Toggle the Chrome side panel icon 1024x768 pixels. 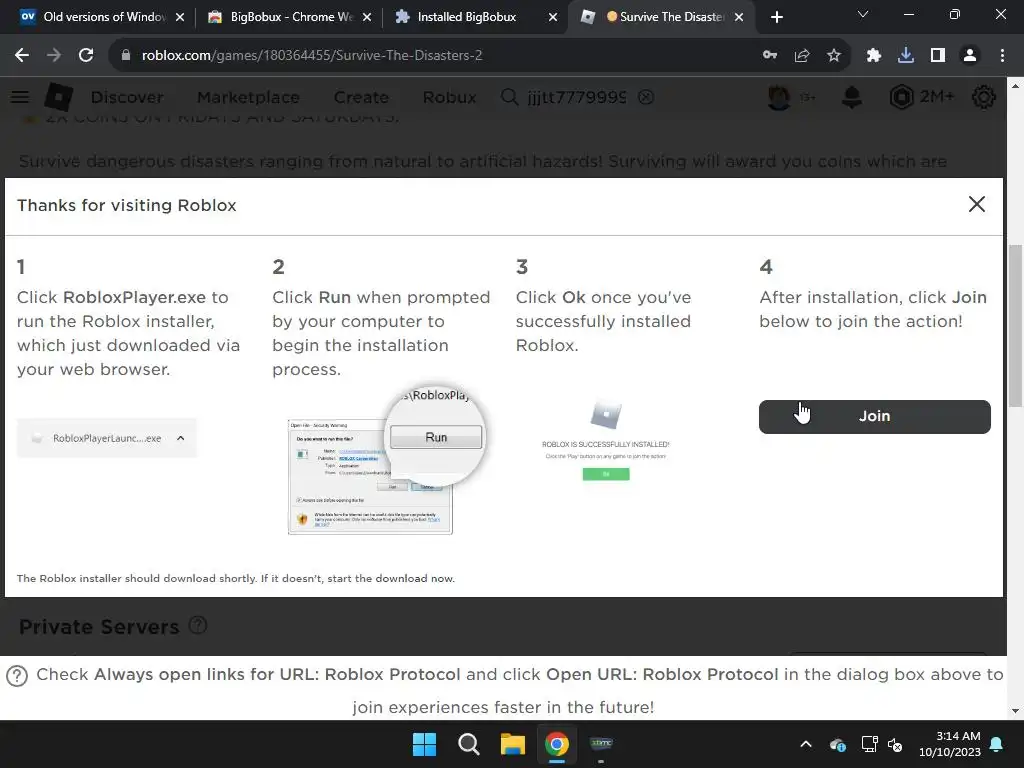click(x=938, y=56)
